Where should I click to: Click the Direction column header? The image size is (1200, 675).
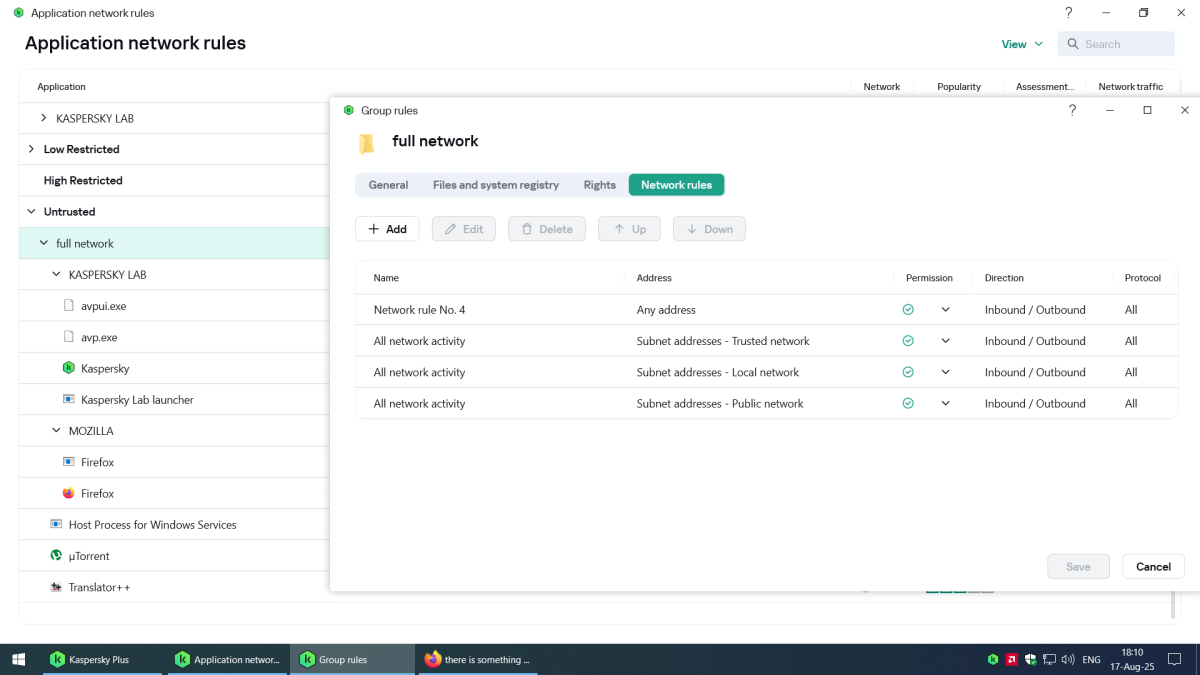coord(1004,278)
